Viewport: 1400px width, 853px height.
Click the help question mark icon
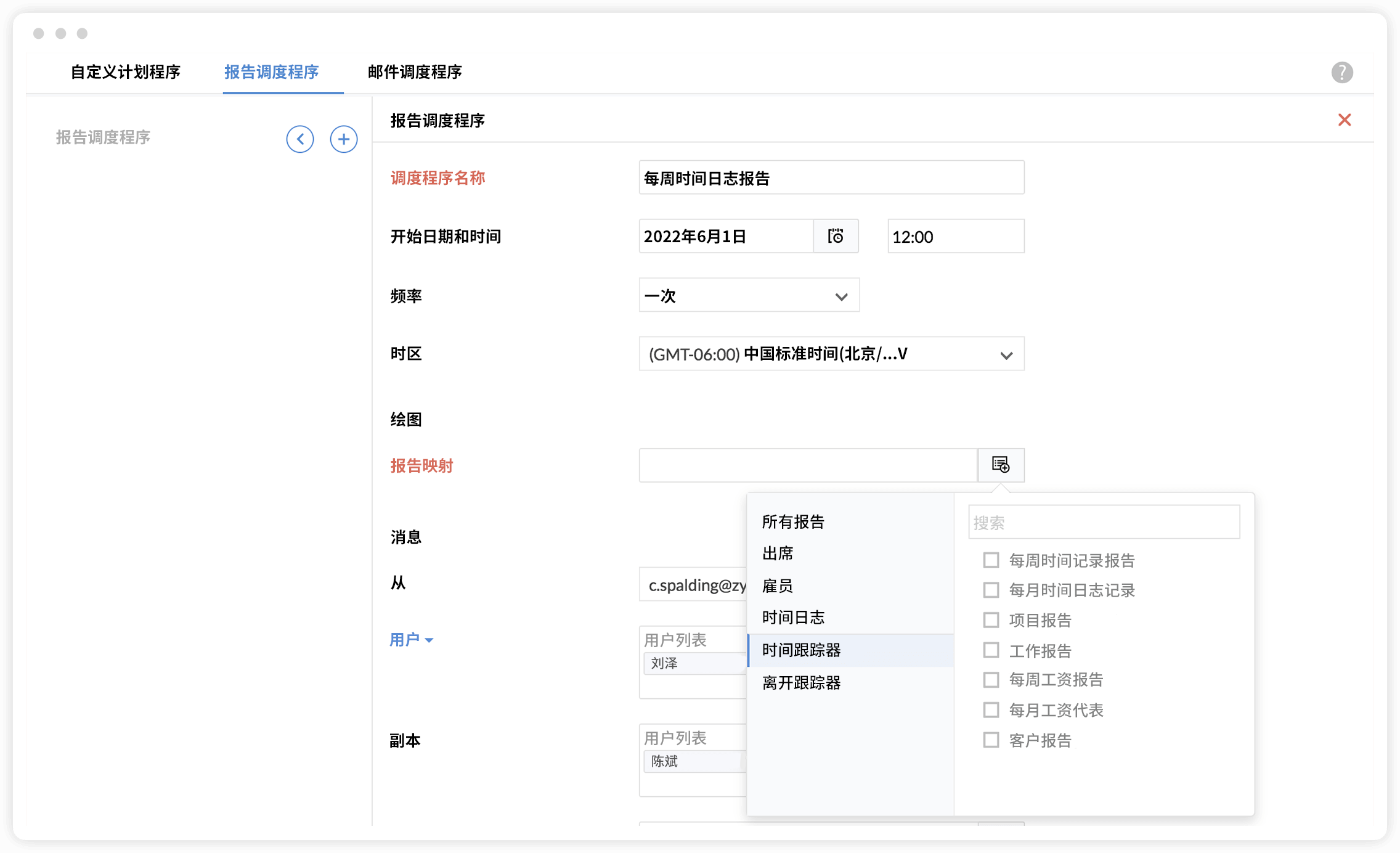(x=1341, y=72)
